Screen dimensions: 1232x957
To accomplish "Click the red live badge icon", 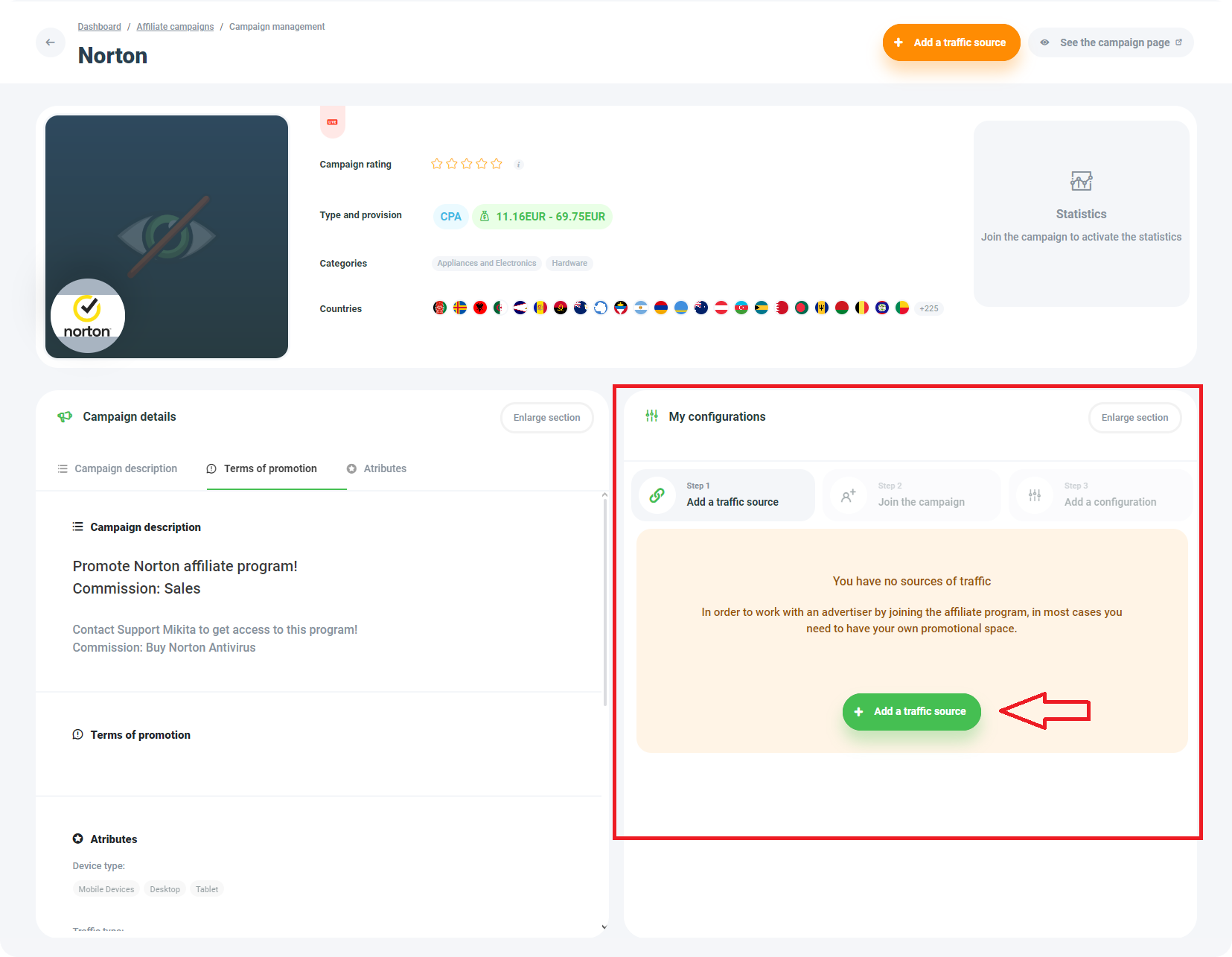I will coord(332,122).
